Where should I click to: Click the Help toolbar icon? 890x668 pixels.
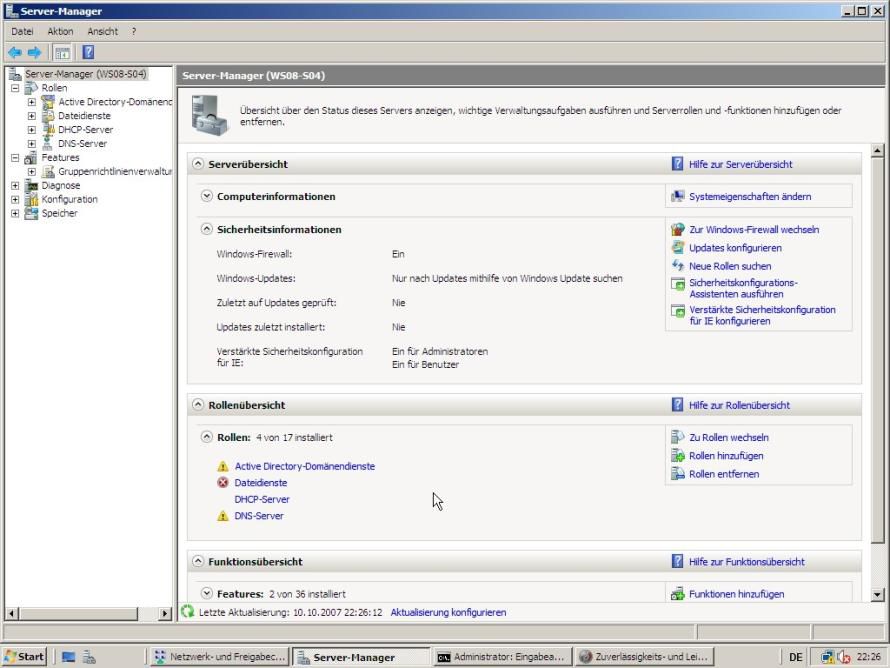coord(88,53)
